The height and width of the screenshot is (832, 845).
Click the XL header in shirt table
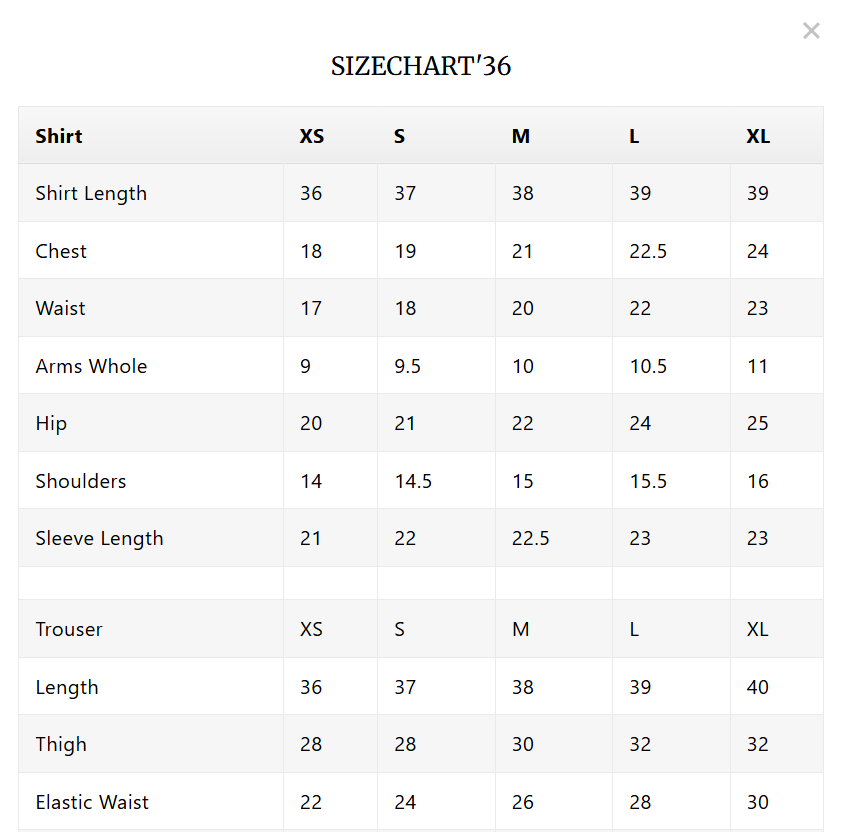pyautogui.click(x=758, y=136)
